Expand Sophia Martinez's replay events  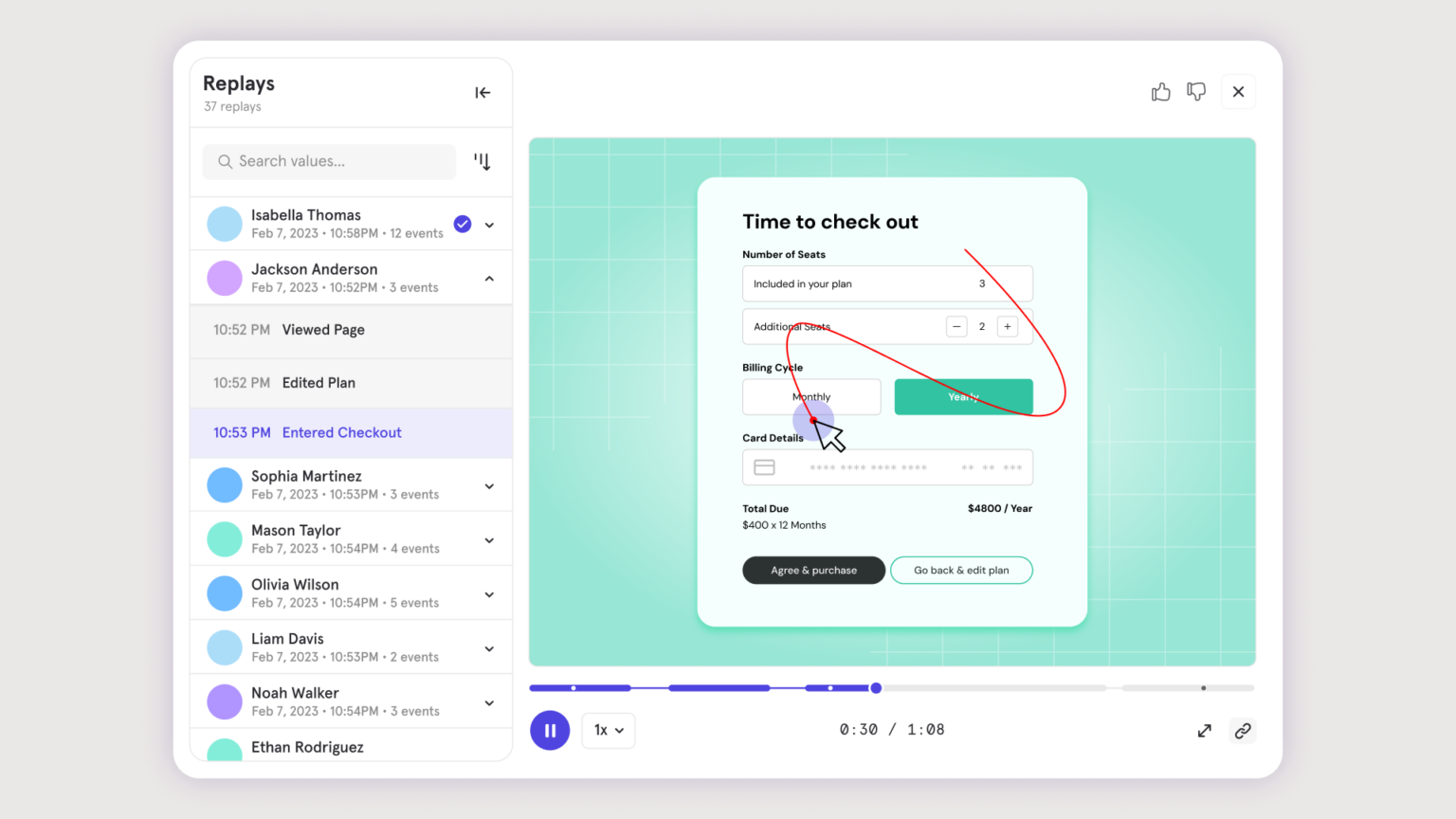click(x=489, y=486)
